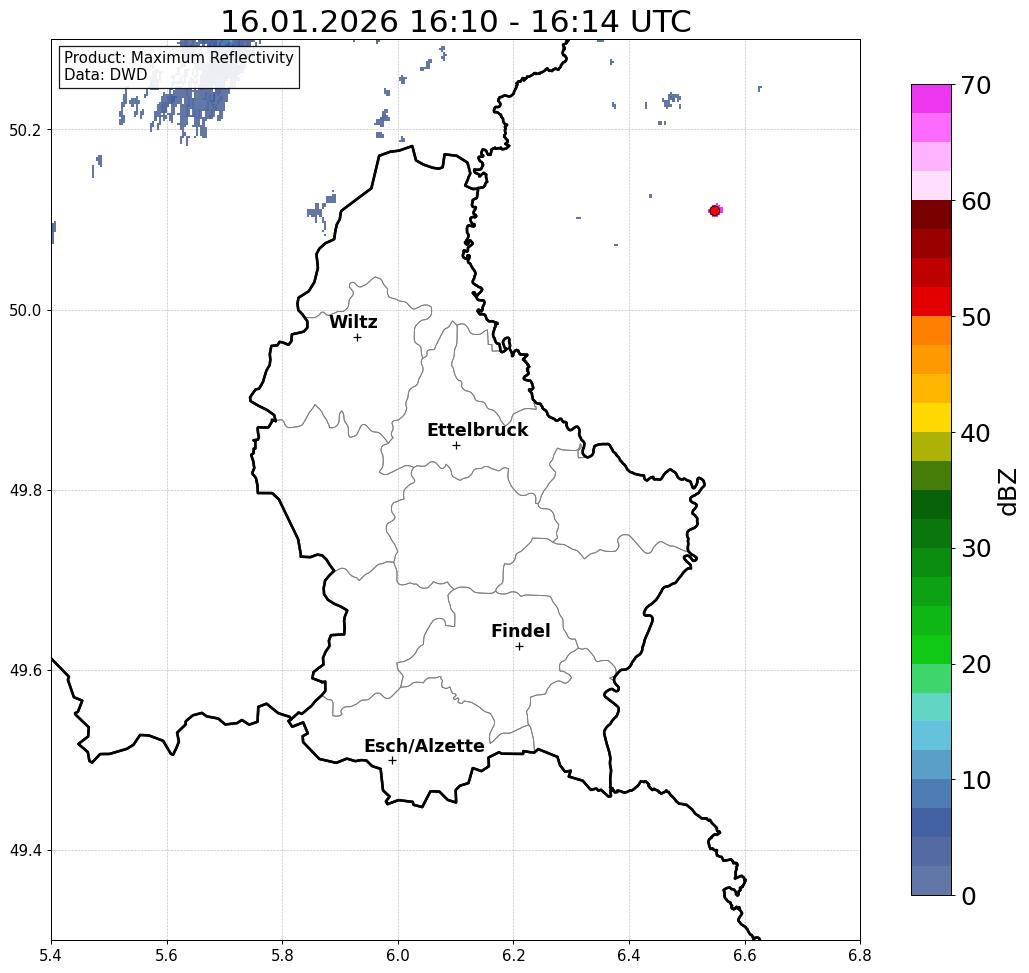Click the colorbar tick value 60
Screen dimensions: 1029x973
coord(975,201)
